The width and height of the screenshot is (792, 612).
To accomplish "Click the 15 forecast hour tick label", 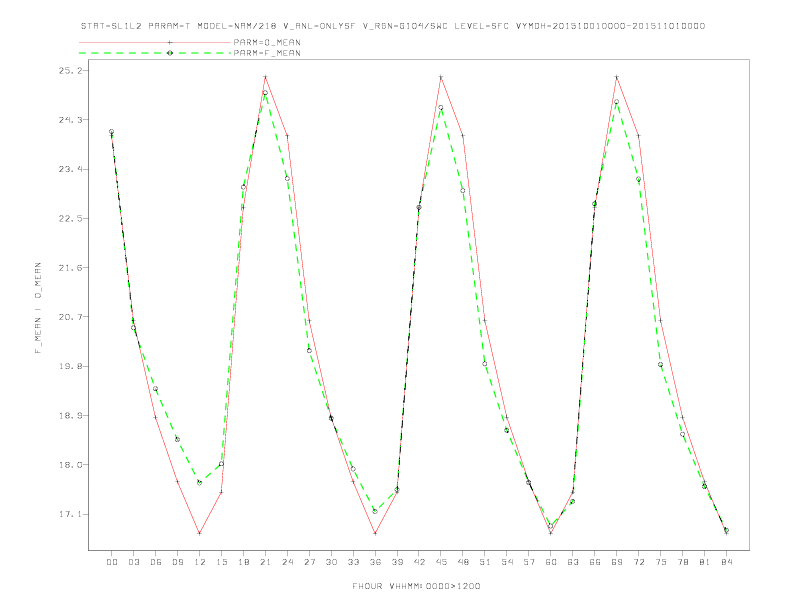I will (221, 562).
